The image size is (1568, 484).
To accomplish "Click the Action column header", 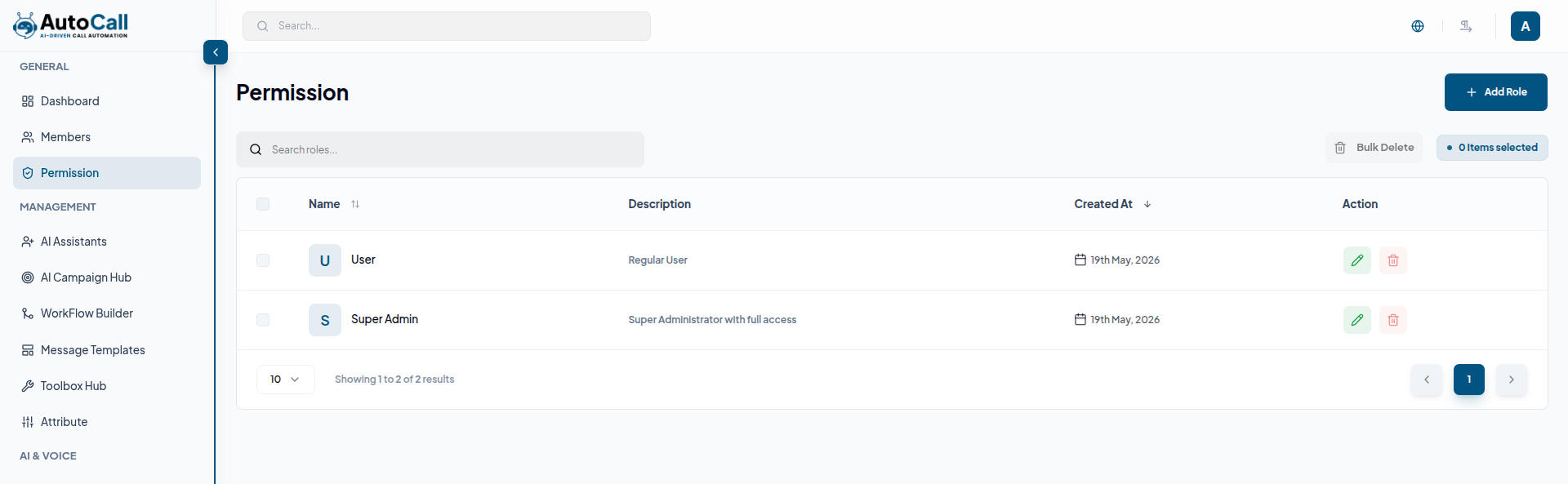I will [1360, 204].
